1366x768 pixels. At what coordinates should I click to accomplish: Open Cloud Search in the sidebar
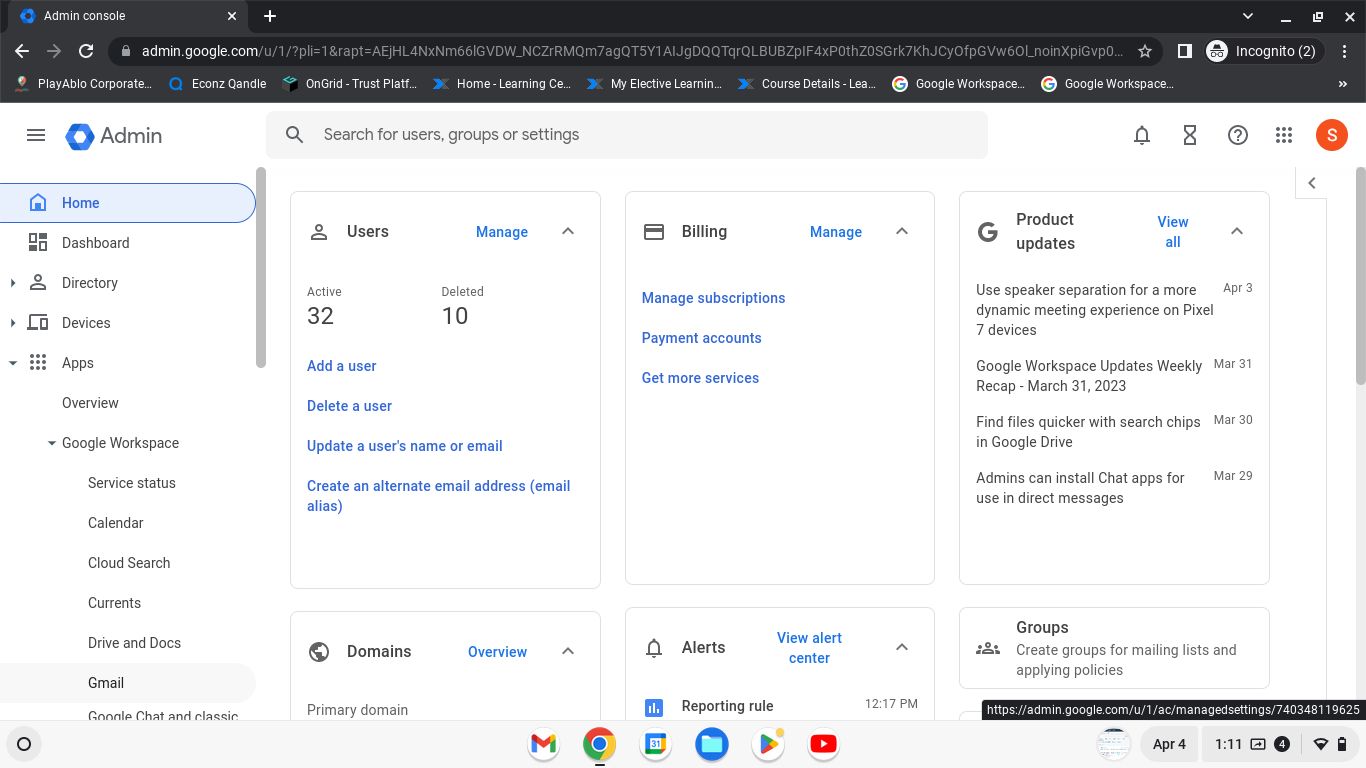coord(128,563)
